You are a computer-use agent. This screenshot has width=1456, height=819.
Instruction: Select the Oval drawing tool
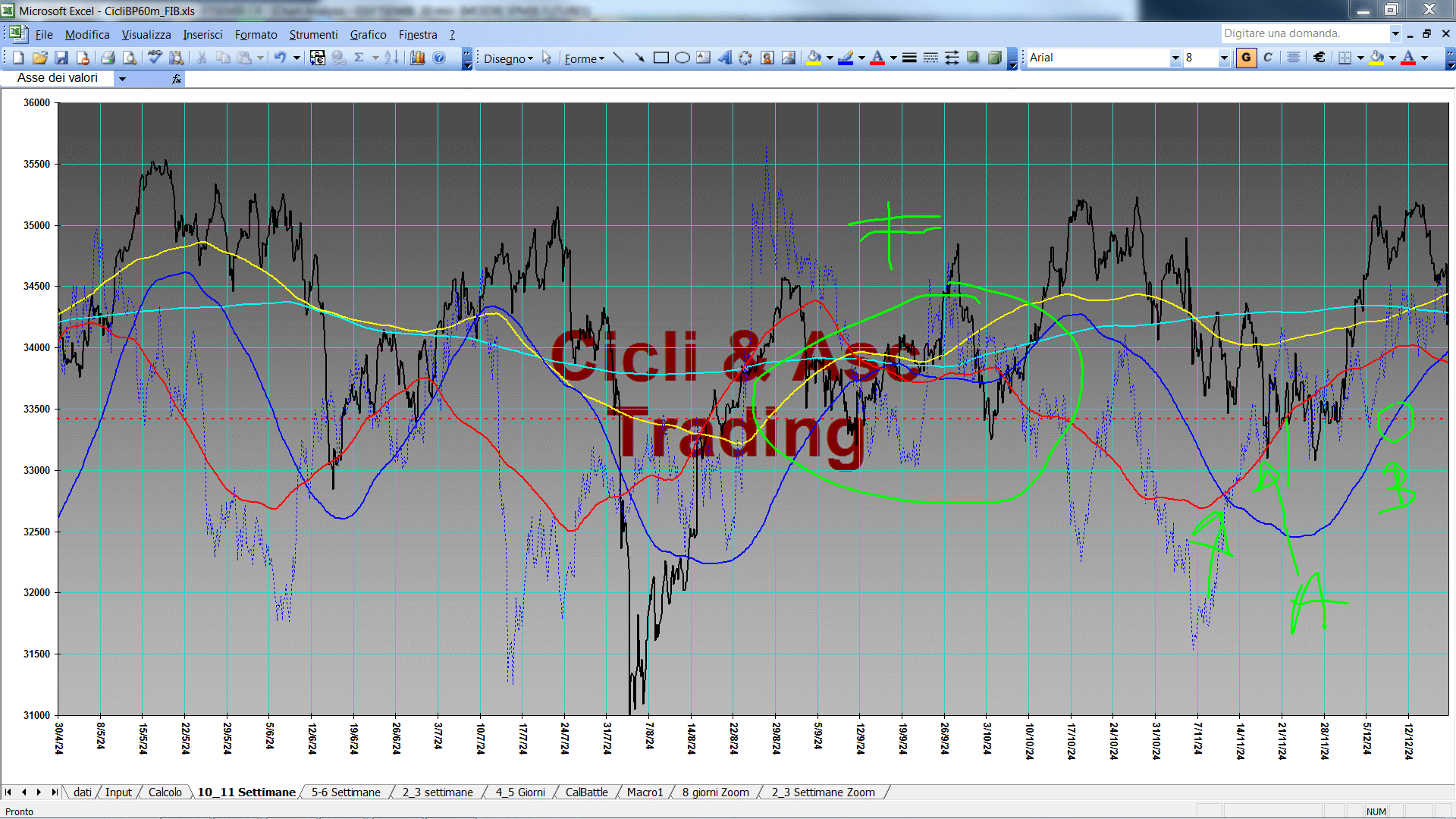pos(682,58)
